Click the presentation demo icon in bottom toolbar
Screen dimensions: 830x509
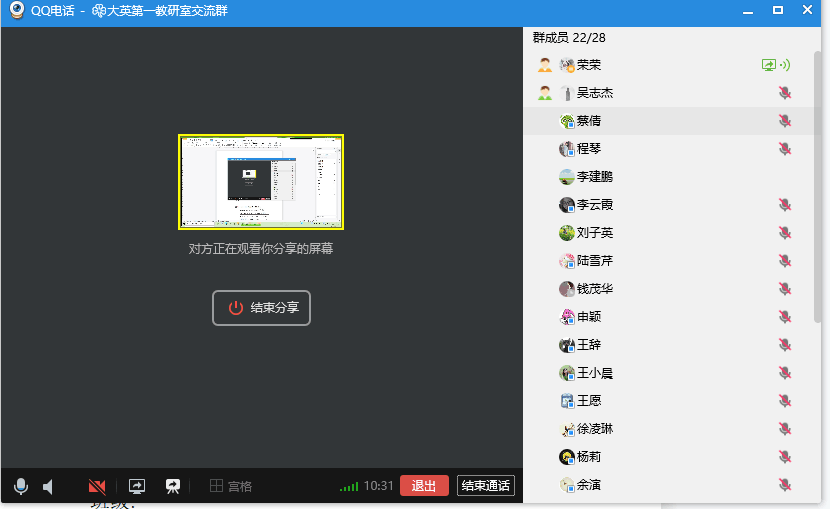(x=172, y=486)
